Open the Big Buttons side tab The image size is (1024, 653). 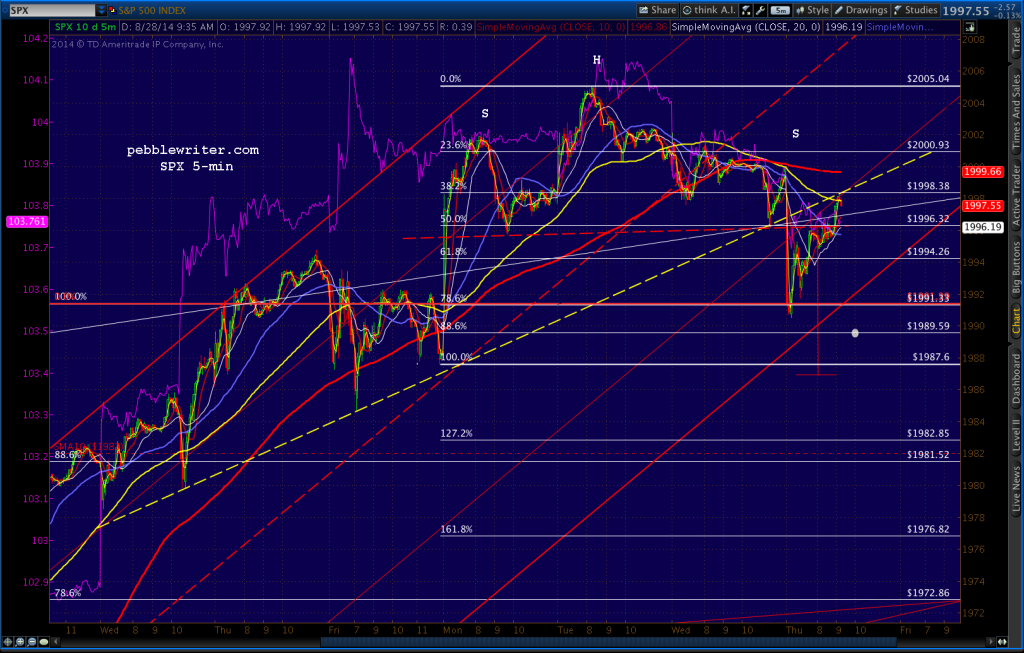coord(1016,266)
